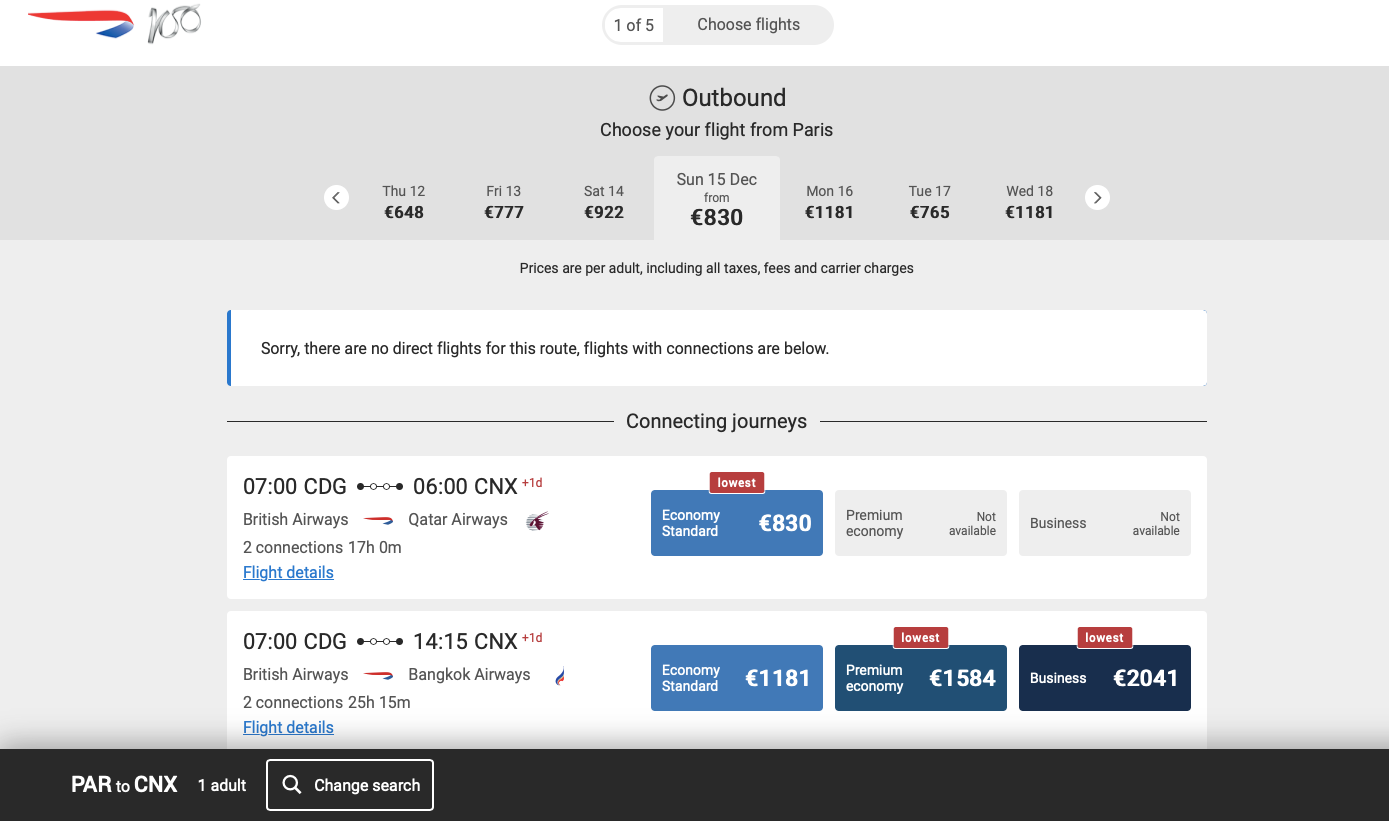Screen dimensions: 1389x821
Task: Open Flight details for 06:00 CNX flight
Action: tap(288, 573)
